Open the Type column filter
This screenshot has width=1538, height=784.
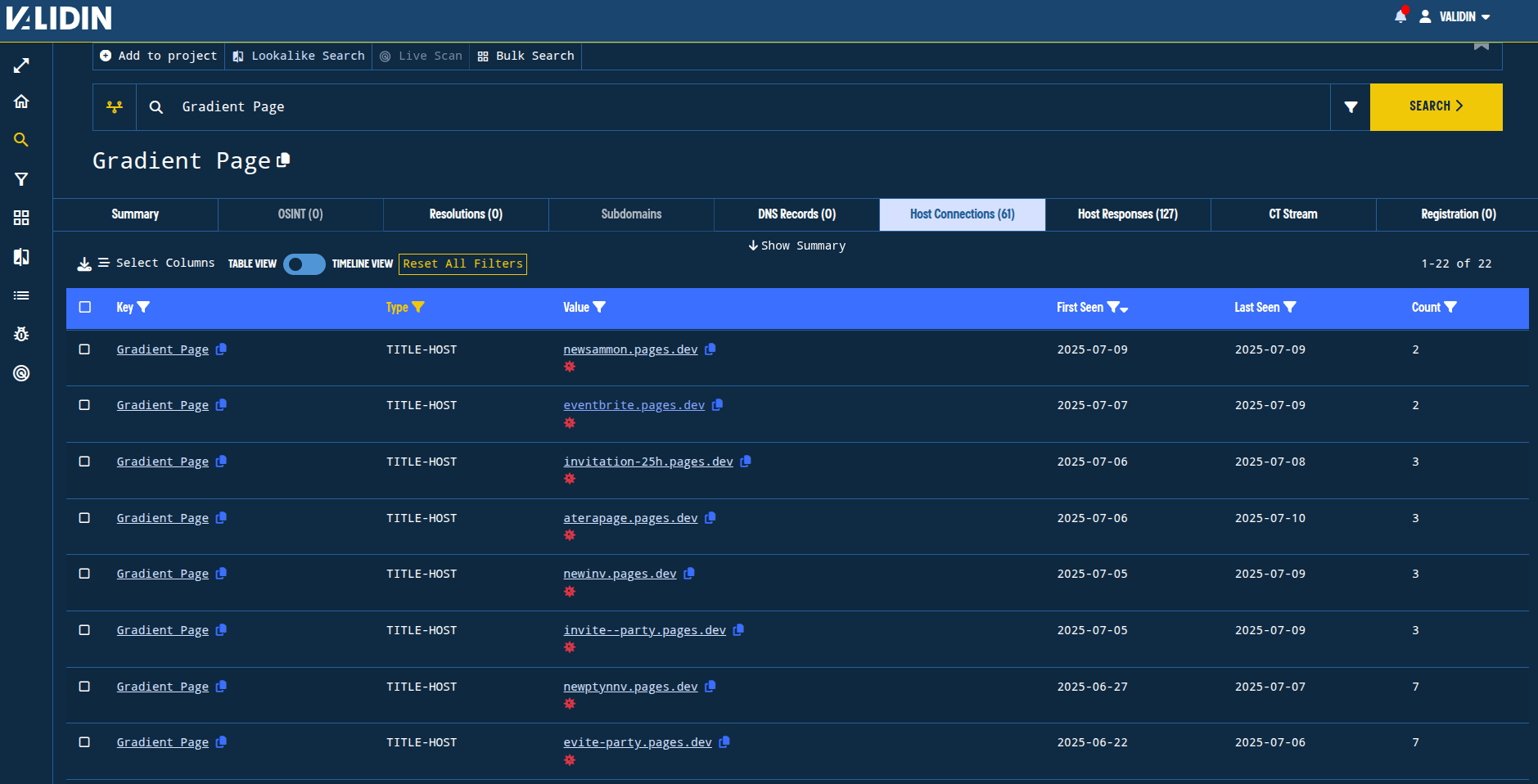pyautogui.click(x=418, y=308)
